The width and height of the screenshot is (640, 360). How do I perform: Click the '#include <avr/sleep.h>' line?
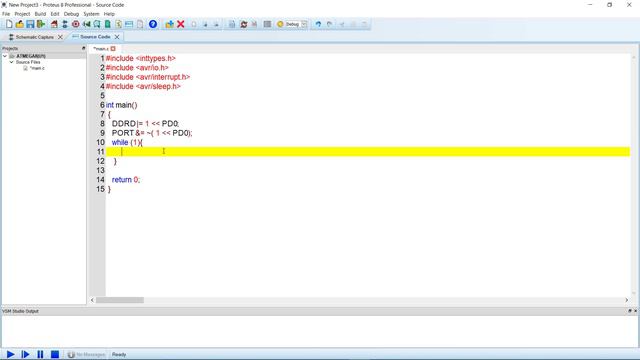pos(143,86)
